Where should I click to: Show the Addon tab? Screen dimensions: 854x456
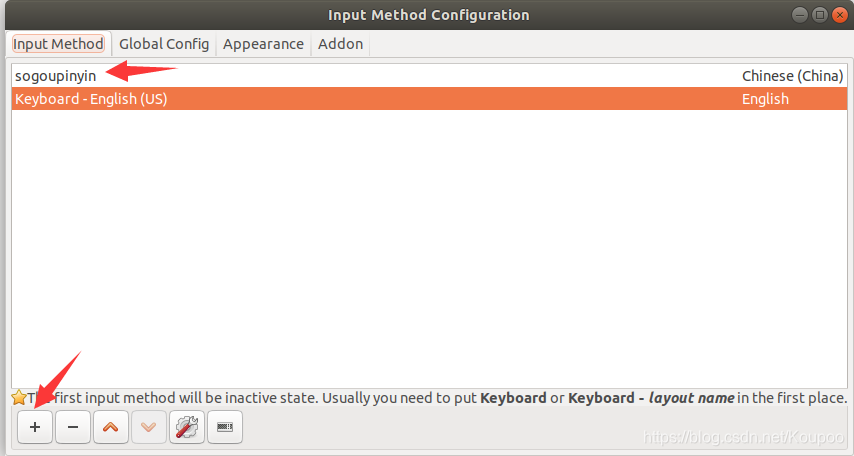click(340, 44)
